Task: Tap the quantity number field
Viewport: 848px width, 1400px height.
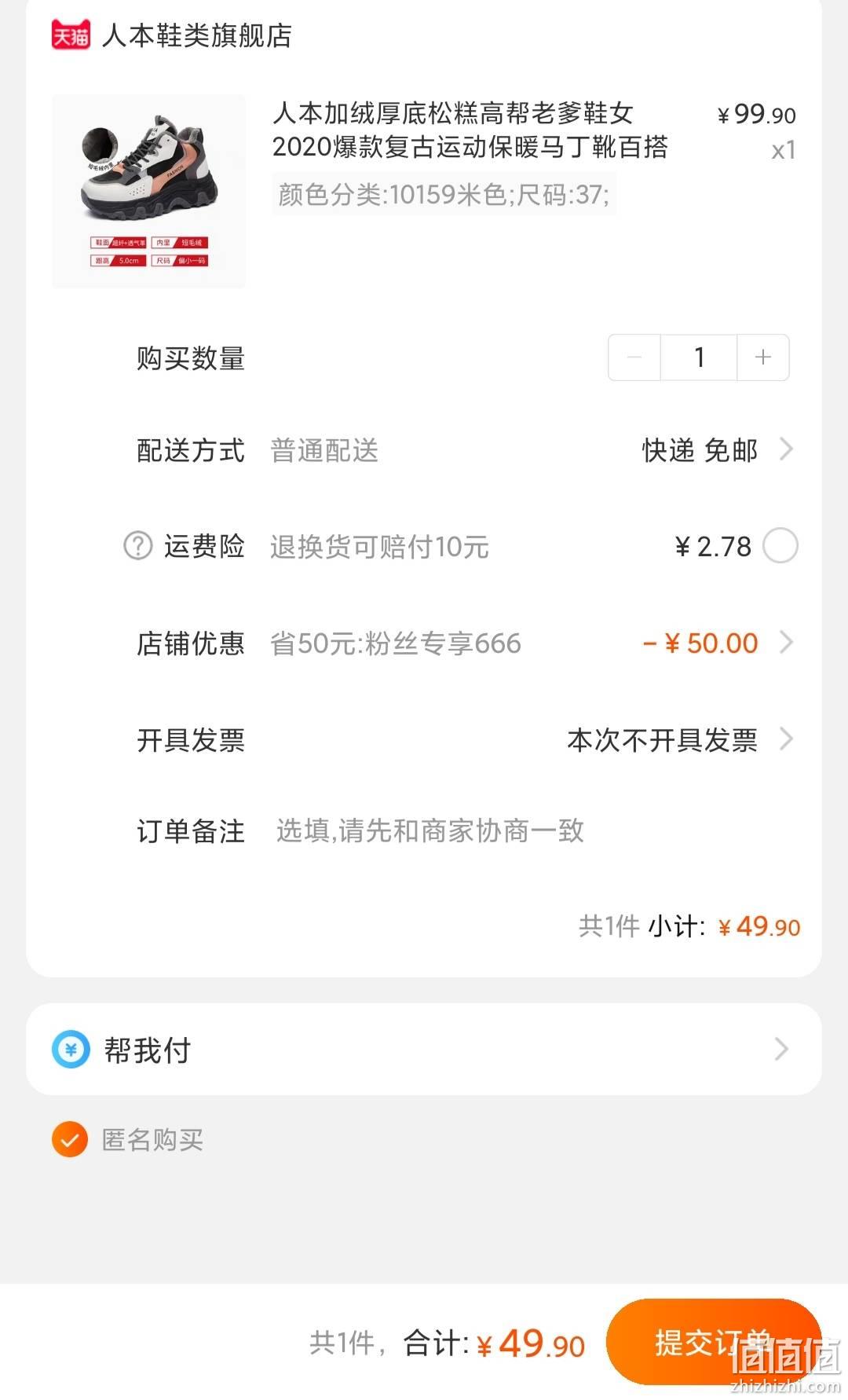Action: tap(699, 357)
